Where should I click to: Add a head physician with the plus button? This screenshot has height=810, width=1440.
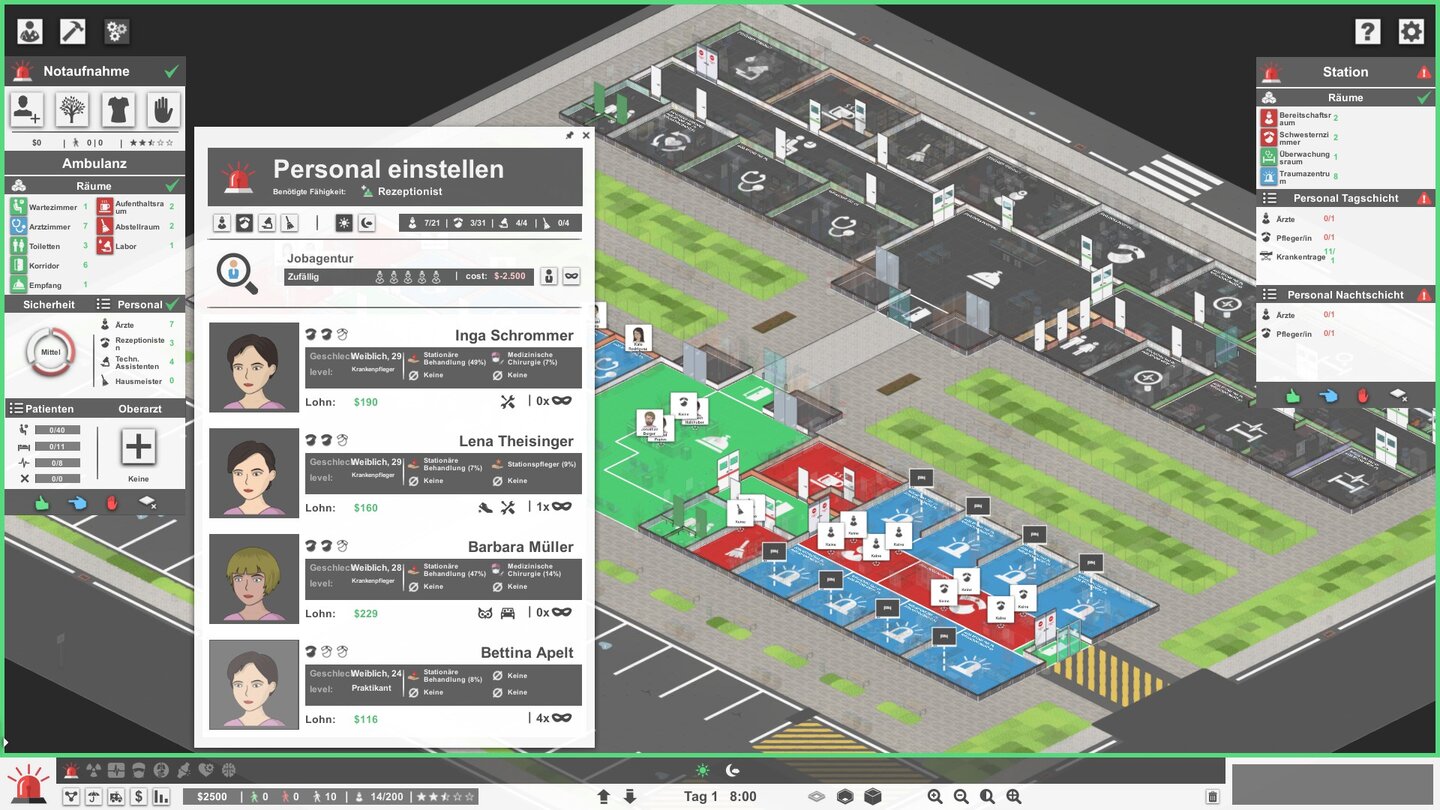(138, 446)
